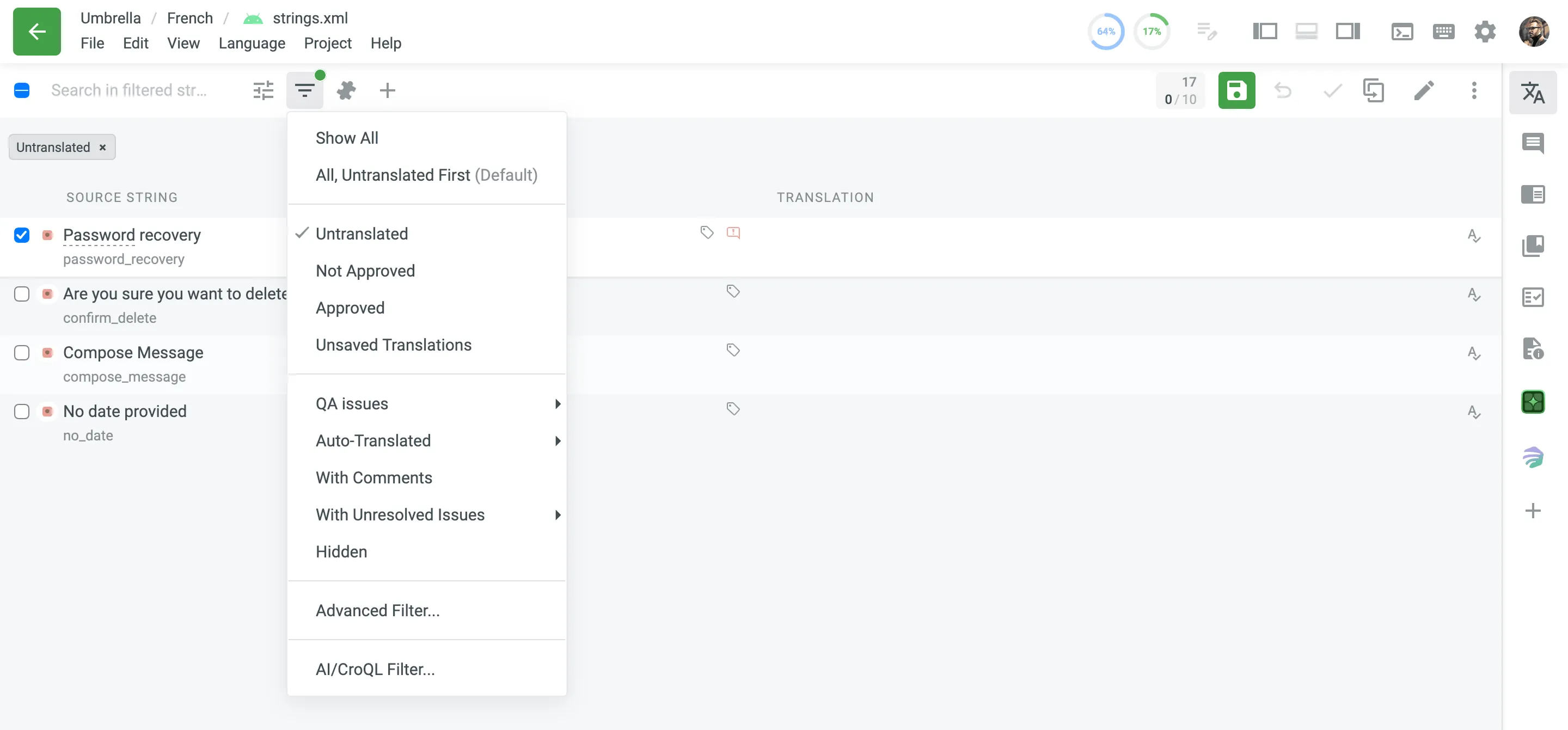Click the green save button
The height and width of the screenshot is (730, 1568).
click(x=1236, y=91)
